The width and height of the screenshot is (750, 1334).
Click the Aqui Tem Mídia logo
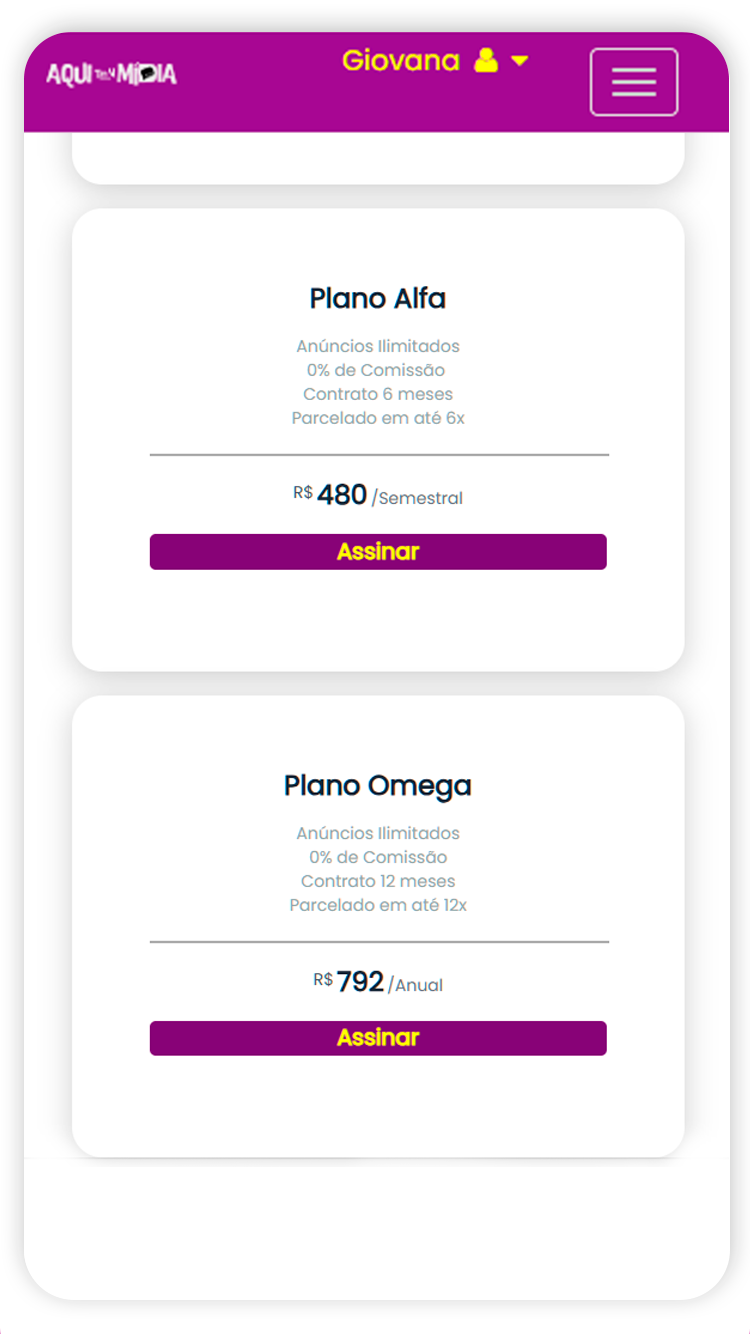111,74
